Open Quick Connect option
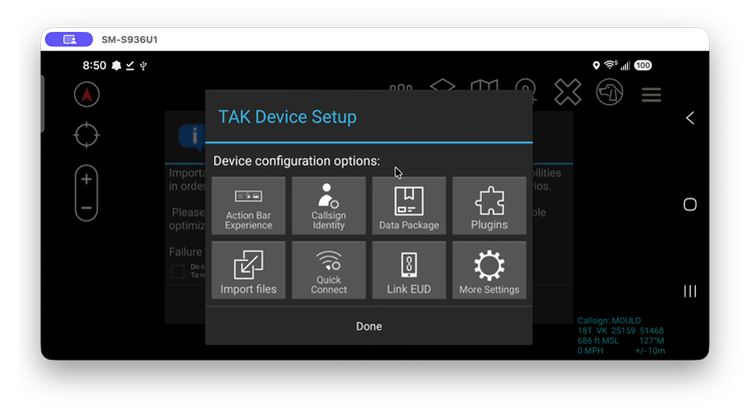Image resolution: width=750 pixels, height=414 pixels. point(329,270)
